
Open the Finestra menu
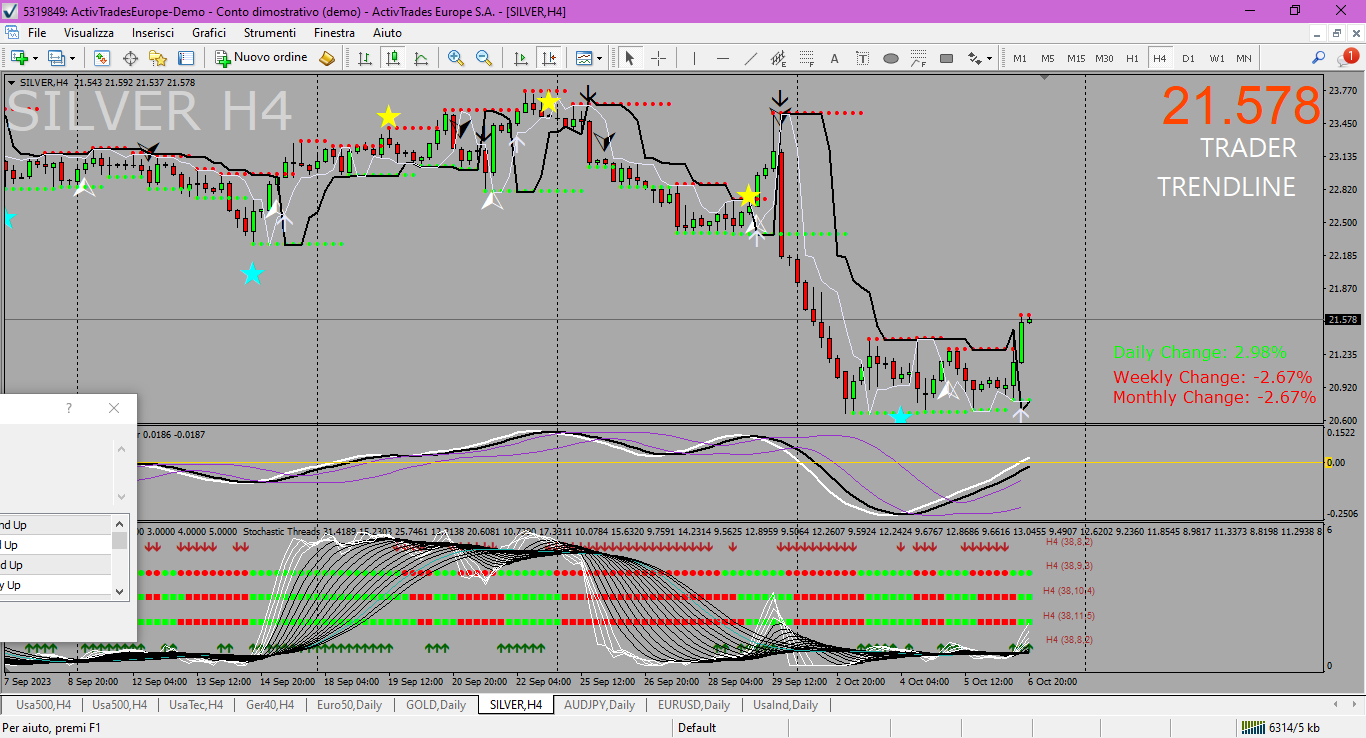click(x=334, y=33)
